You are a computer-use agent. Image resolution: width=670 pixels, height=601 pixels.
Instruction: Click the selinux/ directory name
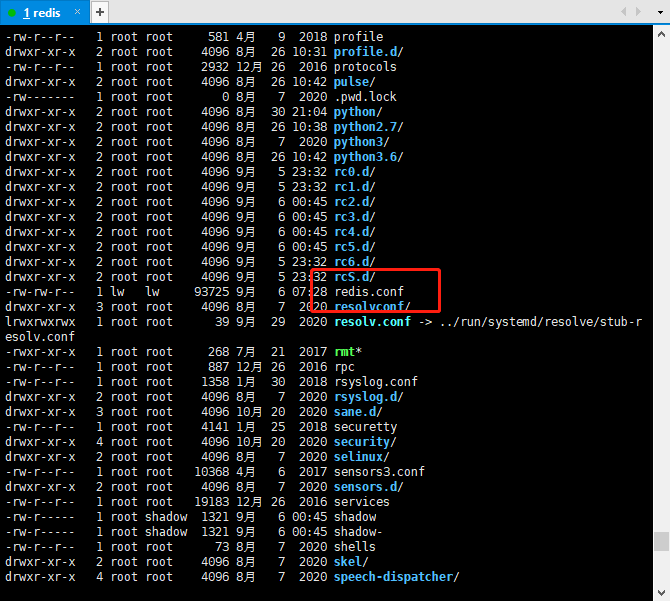coord(361,457)
